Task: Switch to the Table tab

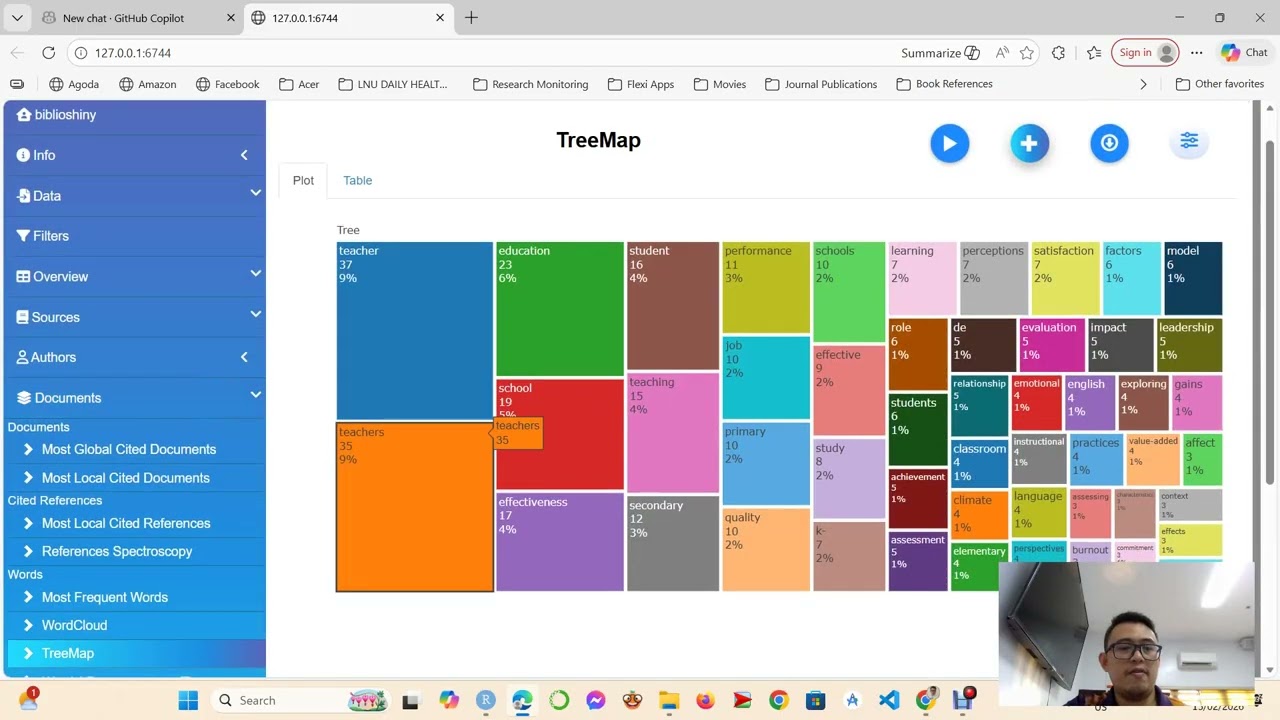Action: point(357,180)
